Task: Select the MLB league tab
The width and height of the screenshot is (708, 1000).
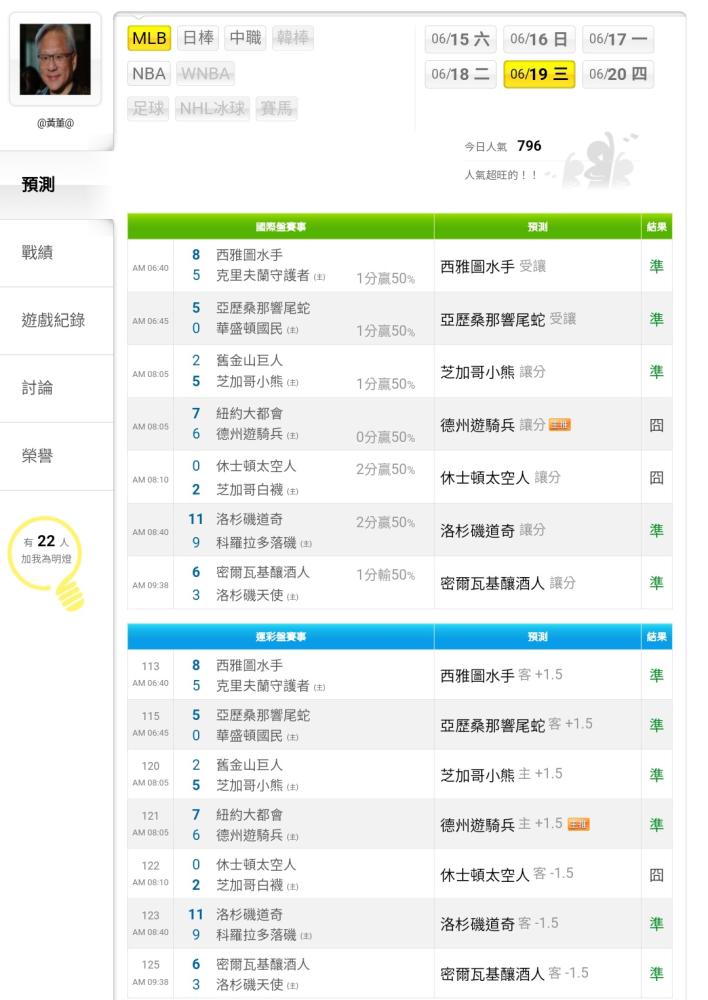Action: (150, 38)
